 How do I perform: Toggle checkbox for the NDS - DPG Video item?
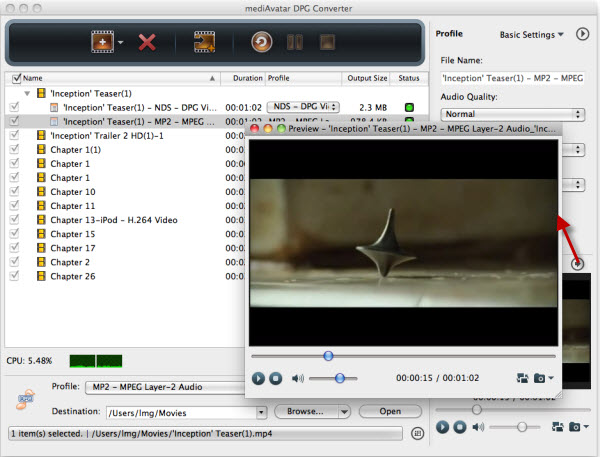14,107
